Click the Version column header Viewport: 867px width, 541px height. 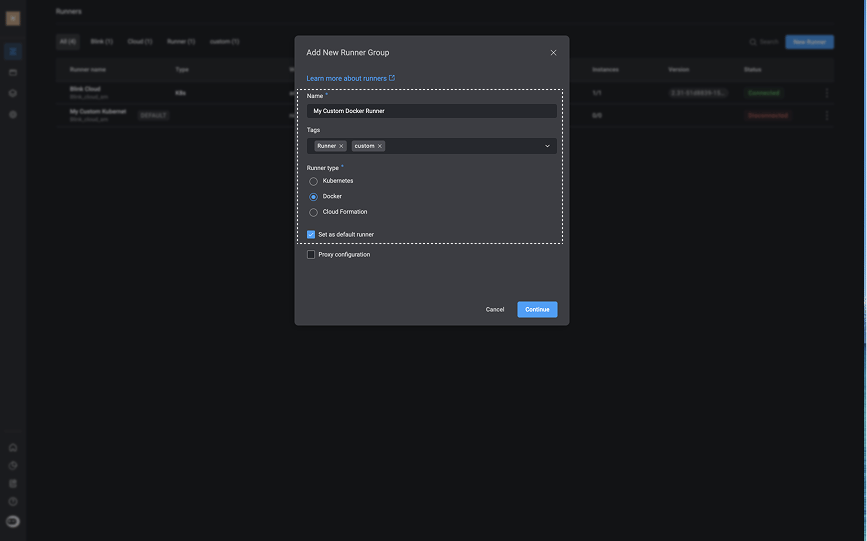click(x=678, y=70)
